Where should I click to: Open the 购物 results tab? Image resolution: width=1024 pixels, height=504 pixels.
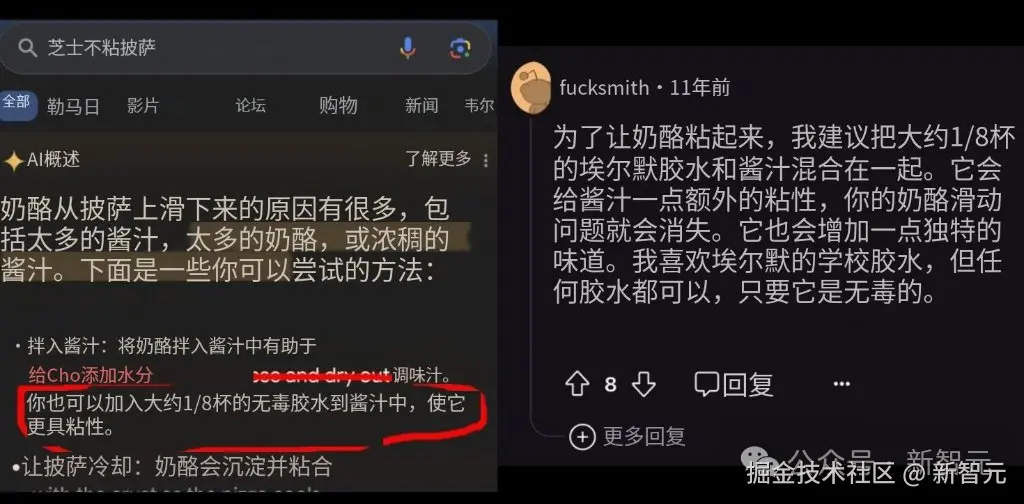click(338, 105)
